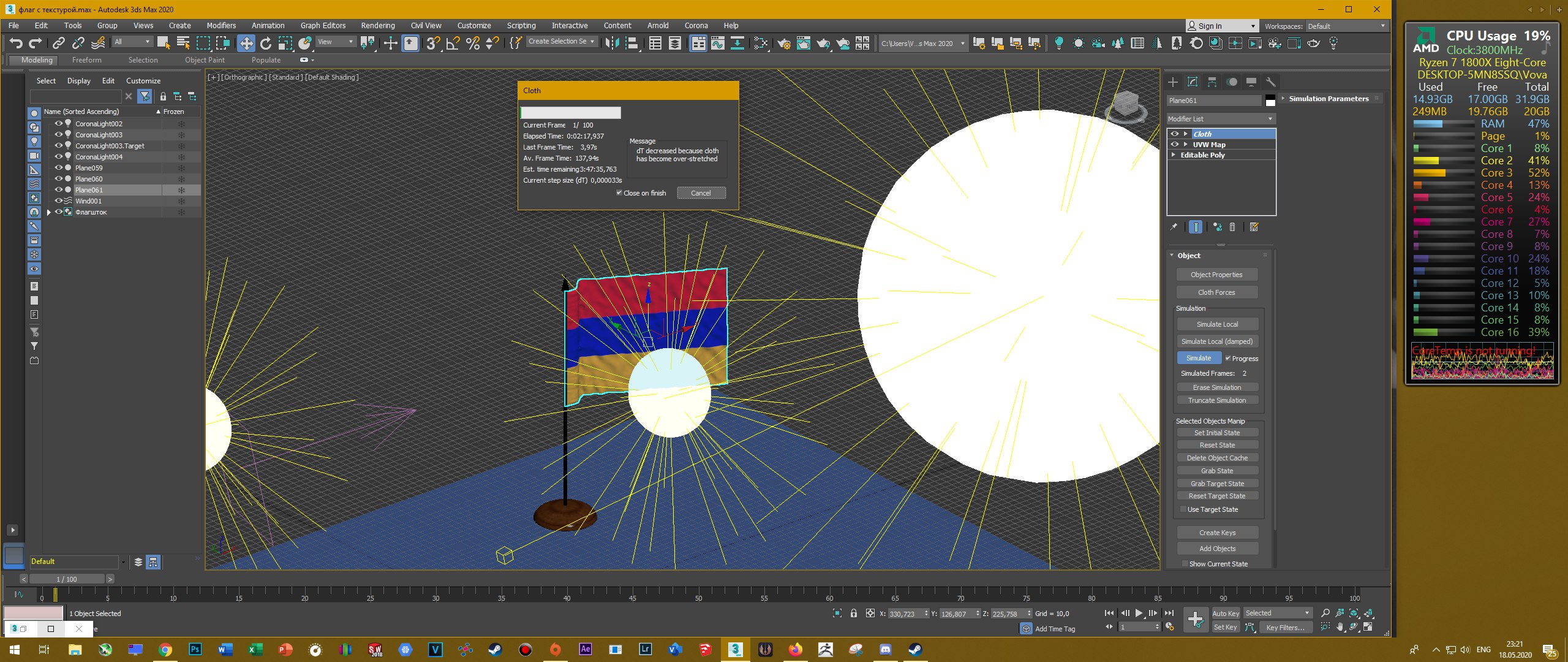Uncheck Close on finish in Cloth dialog
The width and height of the screenshot is (1568, 662).
[619, 192]
